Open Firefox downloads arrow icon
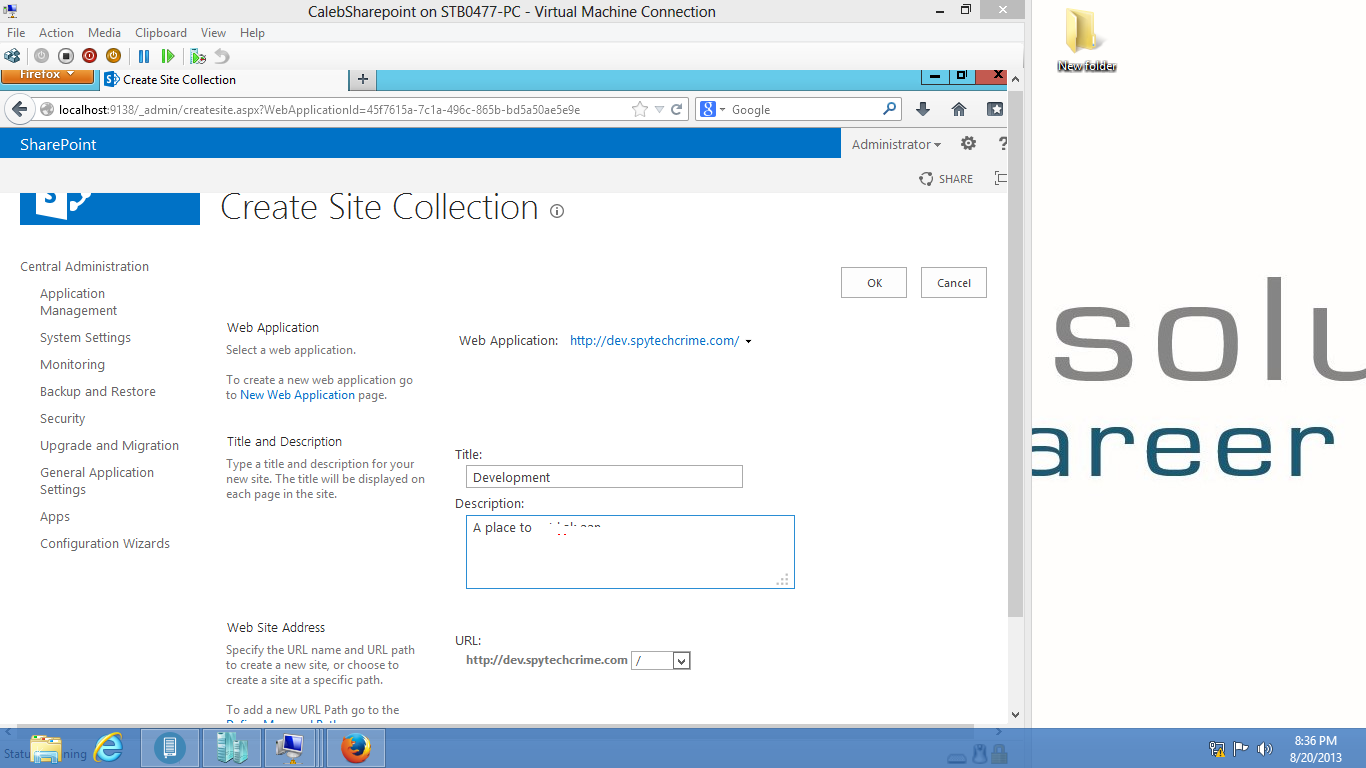The width and height of the screenshot is (1366, 768). click(x=923, y=109)
